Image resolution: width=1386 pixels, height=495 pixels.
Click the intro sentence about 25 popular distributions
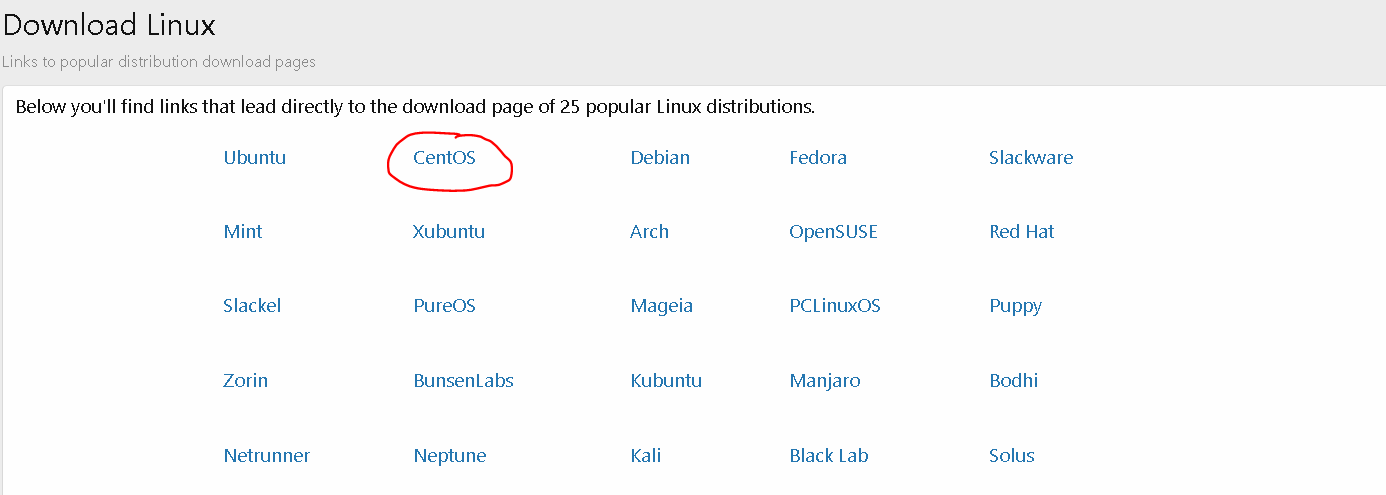pos(415,106)
